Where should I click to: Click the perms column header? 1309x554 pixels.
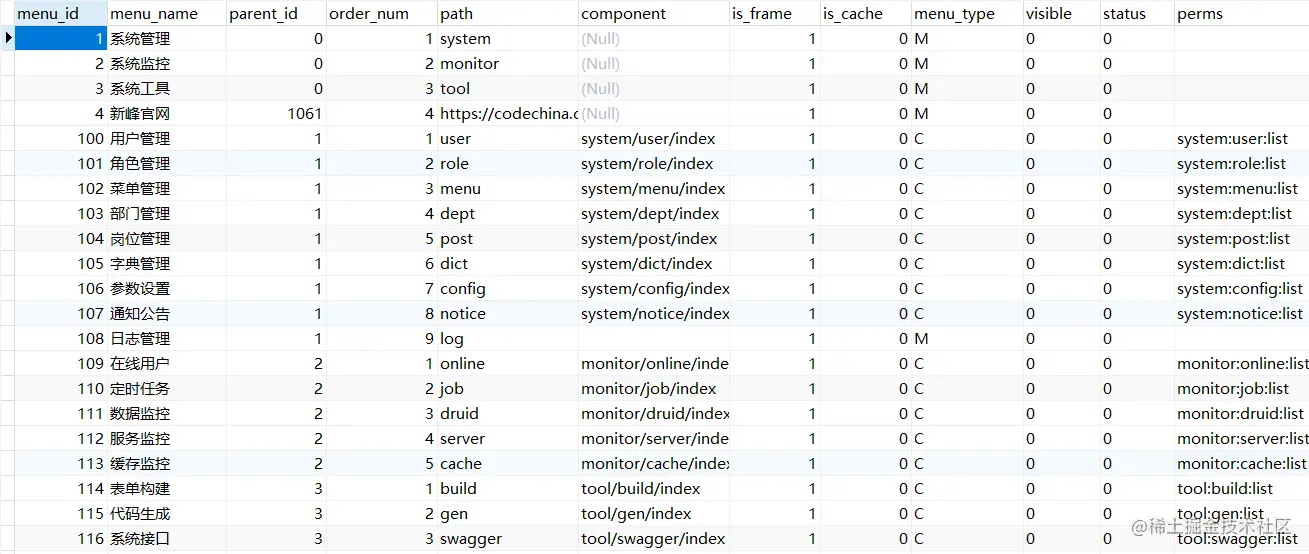[1200, 14]
